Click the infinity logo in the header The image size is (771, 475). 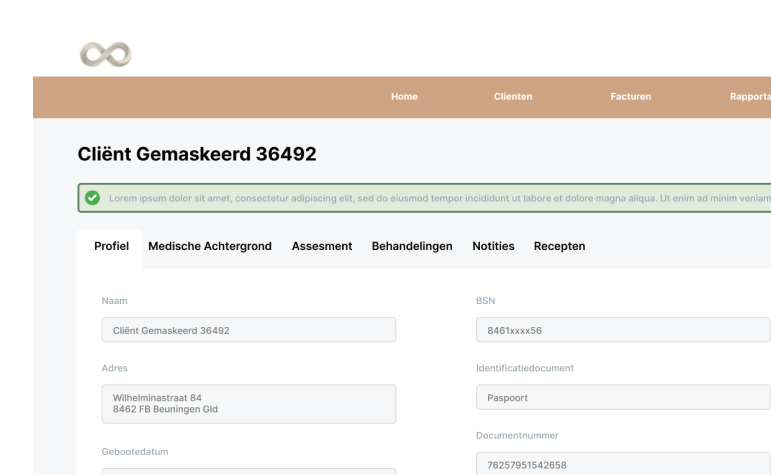pos(106,55)
